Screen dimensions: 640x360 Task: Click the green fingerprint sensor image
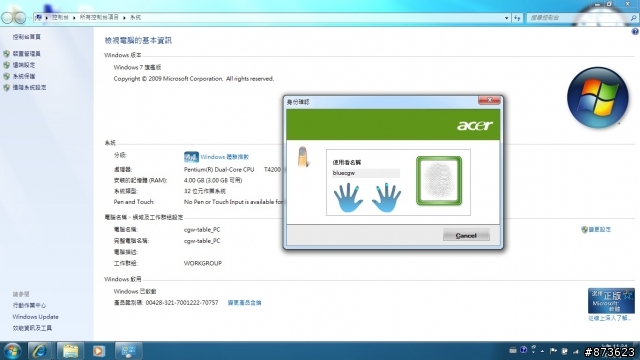tap(439, 180)
